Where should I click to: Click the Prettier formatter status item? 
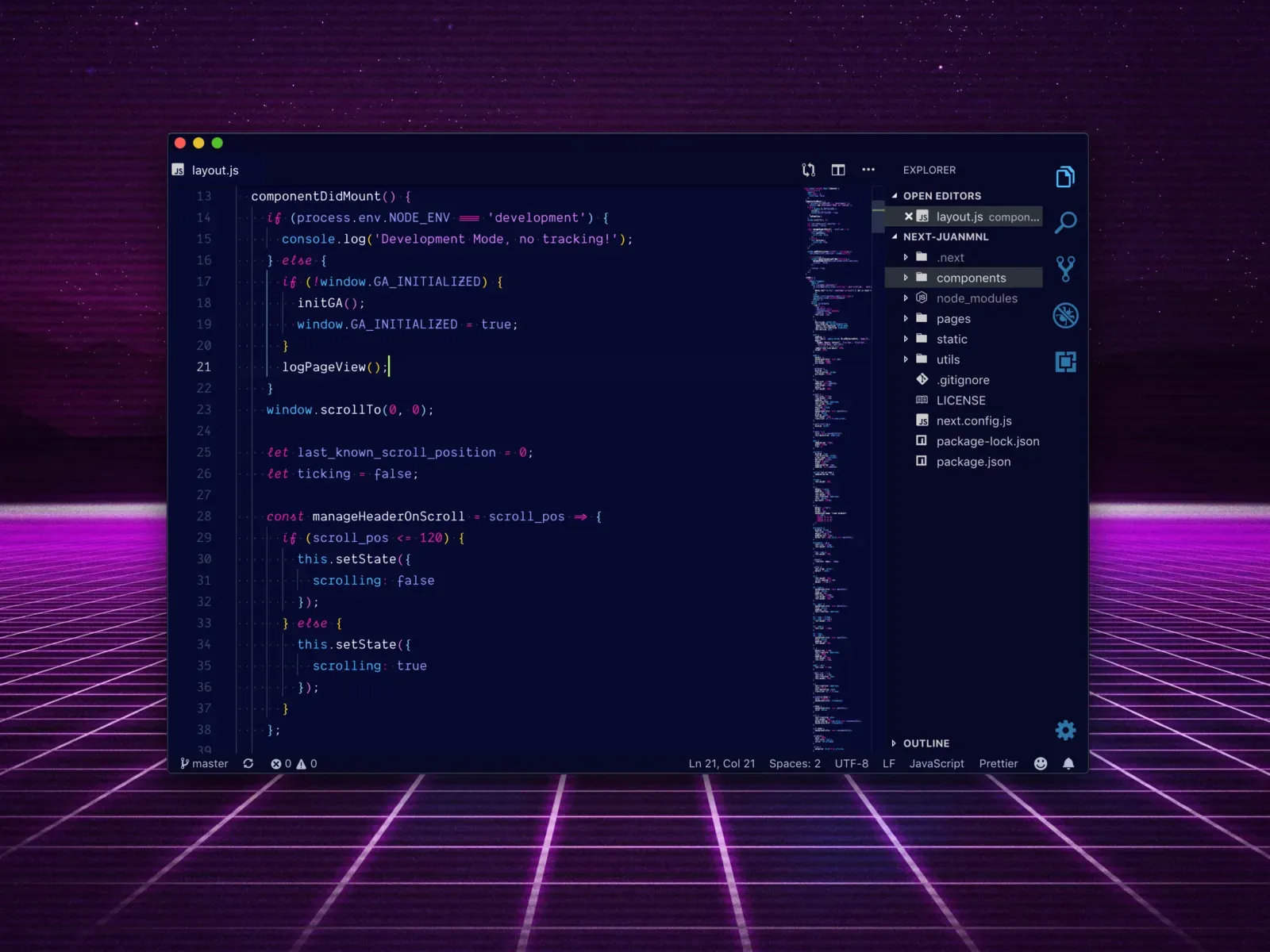coord(998,763)
